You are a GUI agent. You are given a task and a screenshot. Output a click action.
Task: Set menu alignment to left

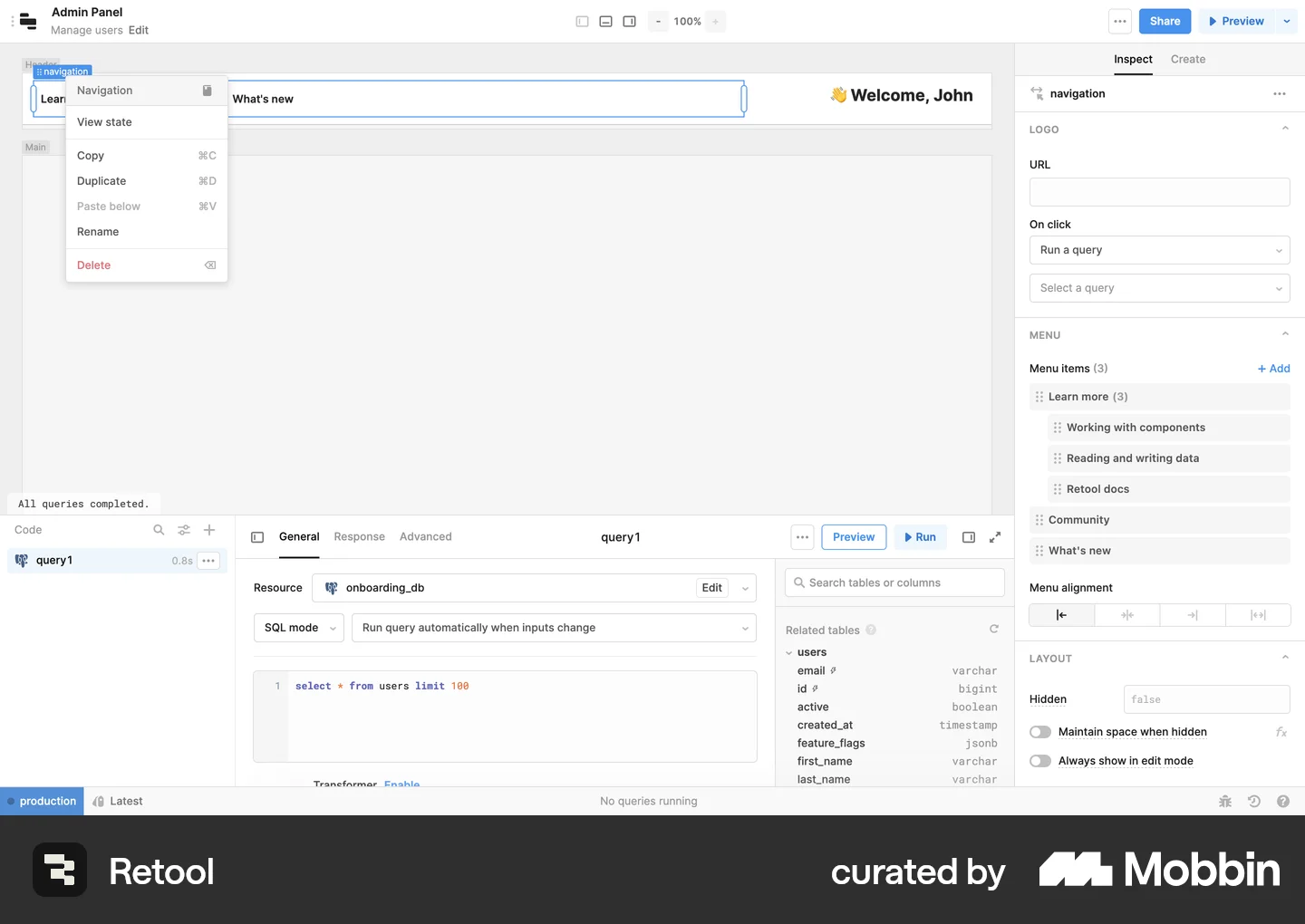1062,615
